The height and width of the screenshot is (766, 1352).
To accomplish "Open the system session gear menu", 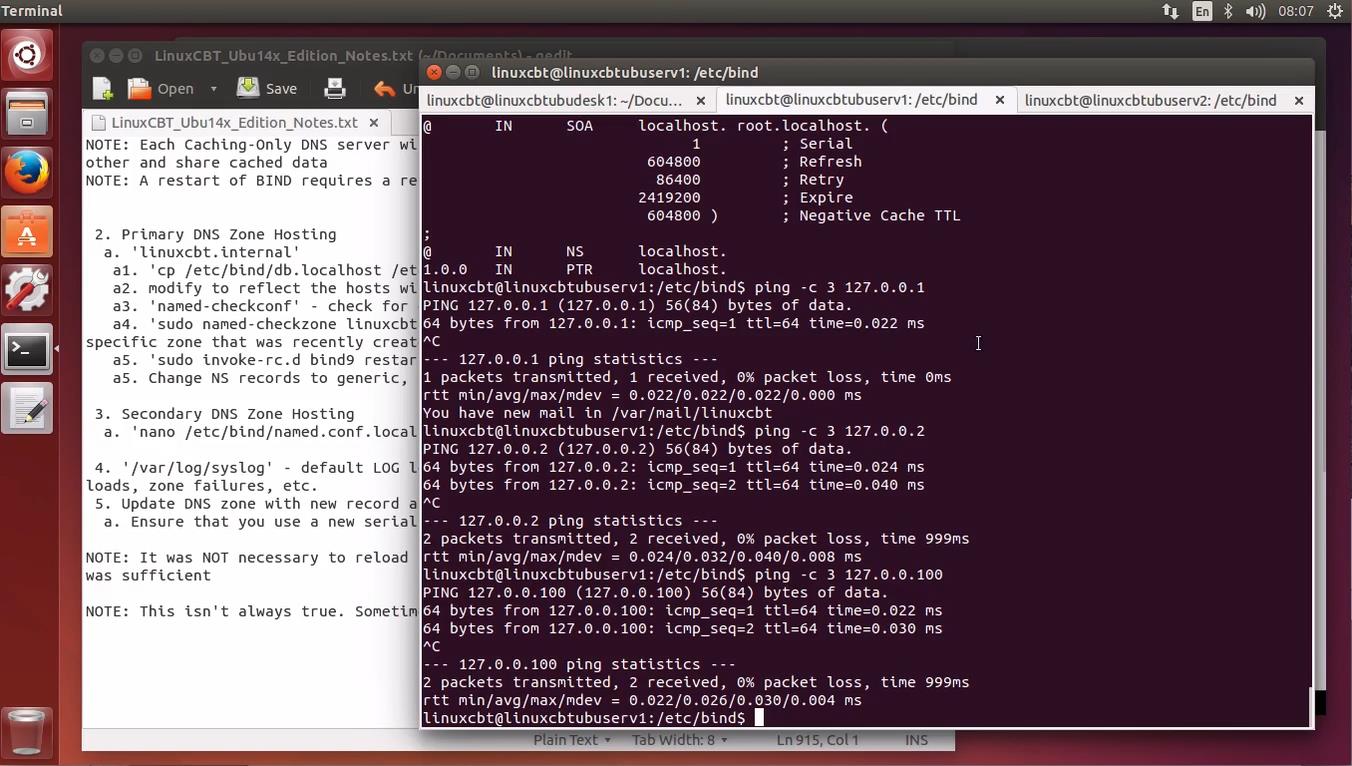I will (x=1334, y=11).
